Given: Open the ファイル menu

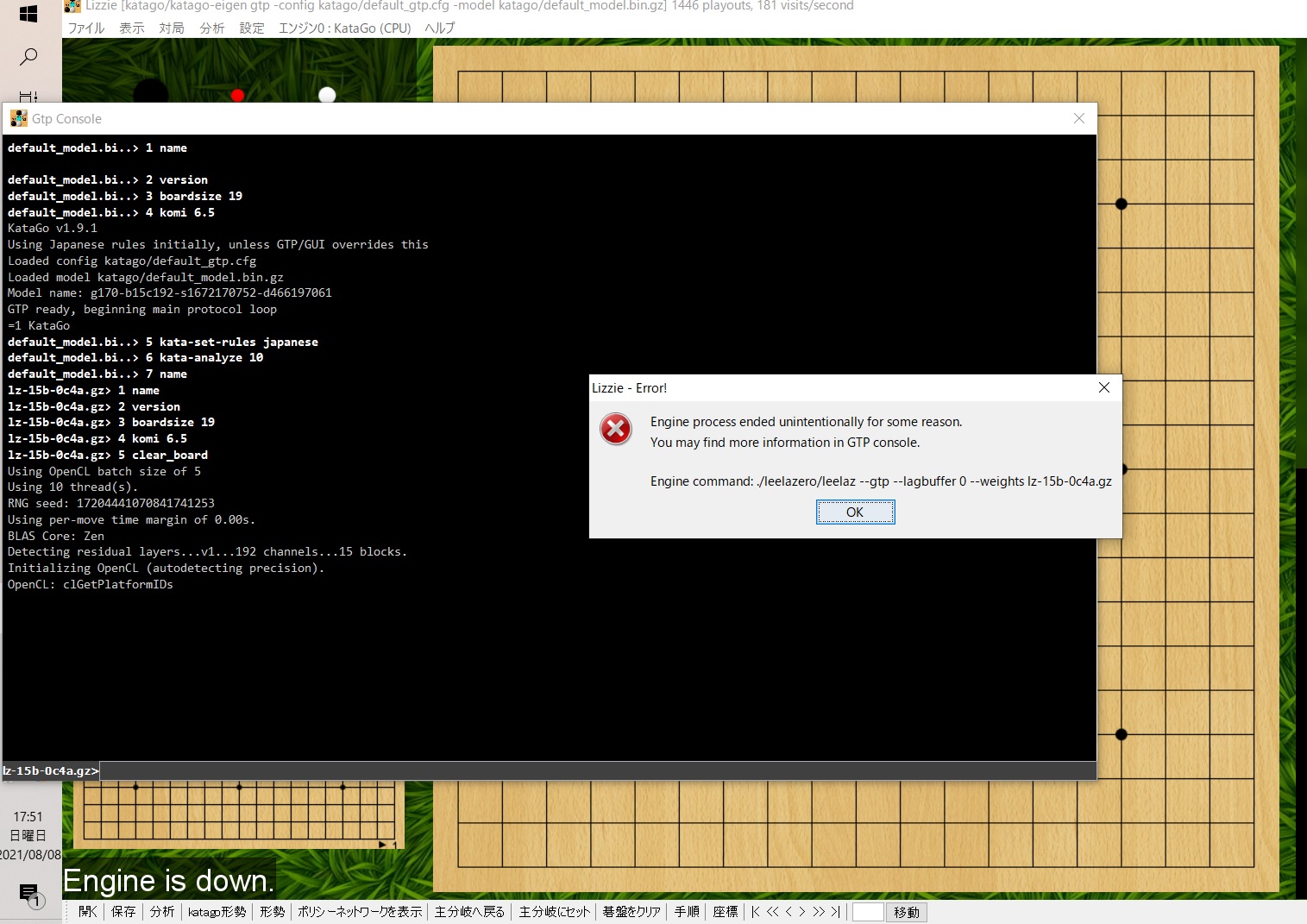Looking at the screenshot, I should [86, 28].
